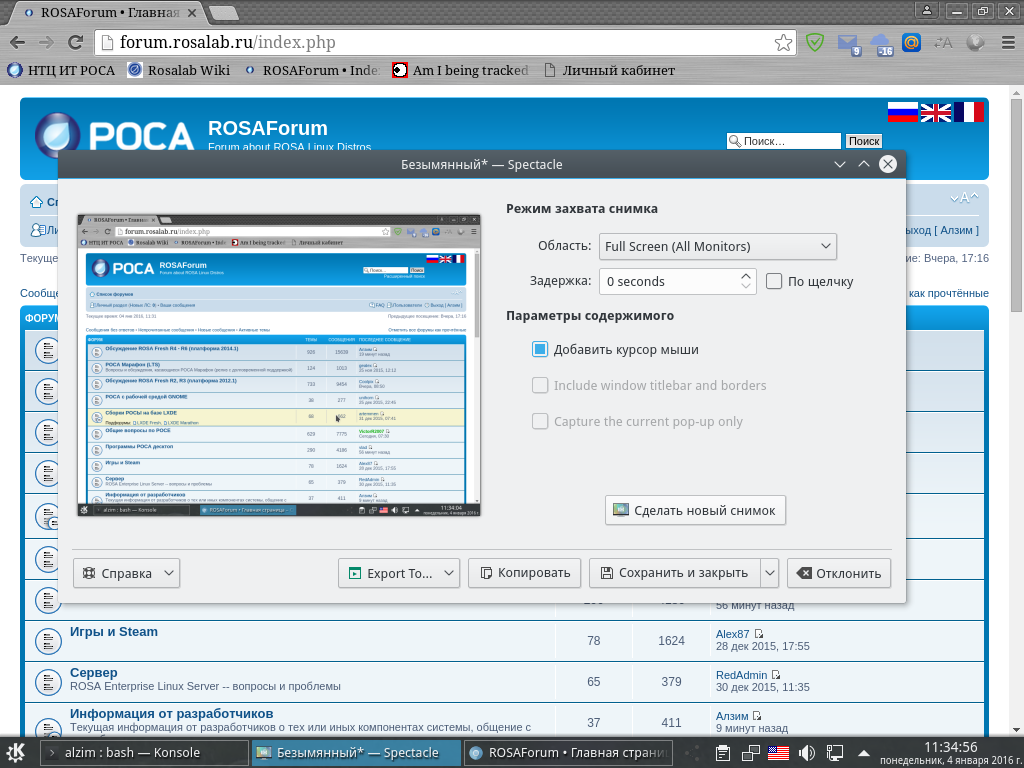Open the Сервер forum link

pos(93,673)
